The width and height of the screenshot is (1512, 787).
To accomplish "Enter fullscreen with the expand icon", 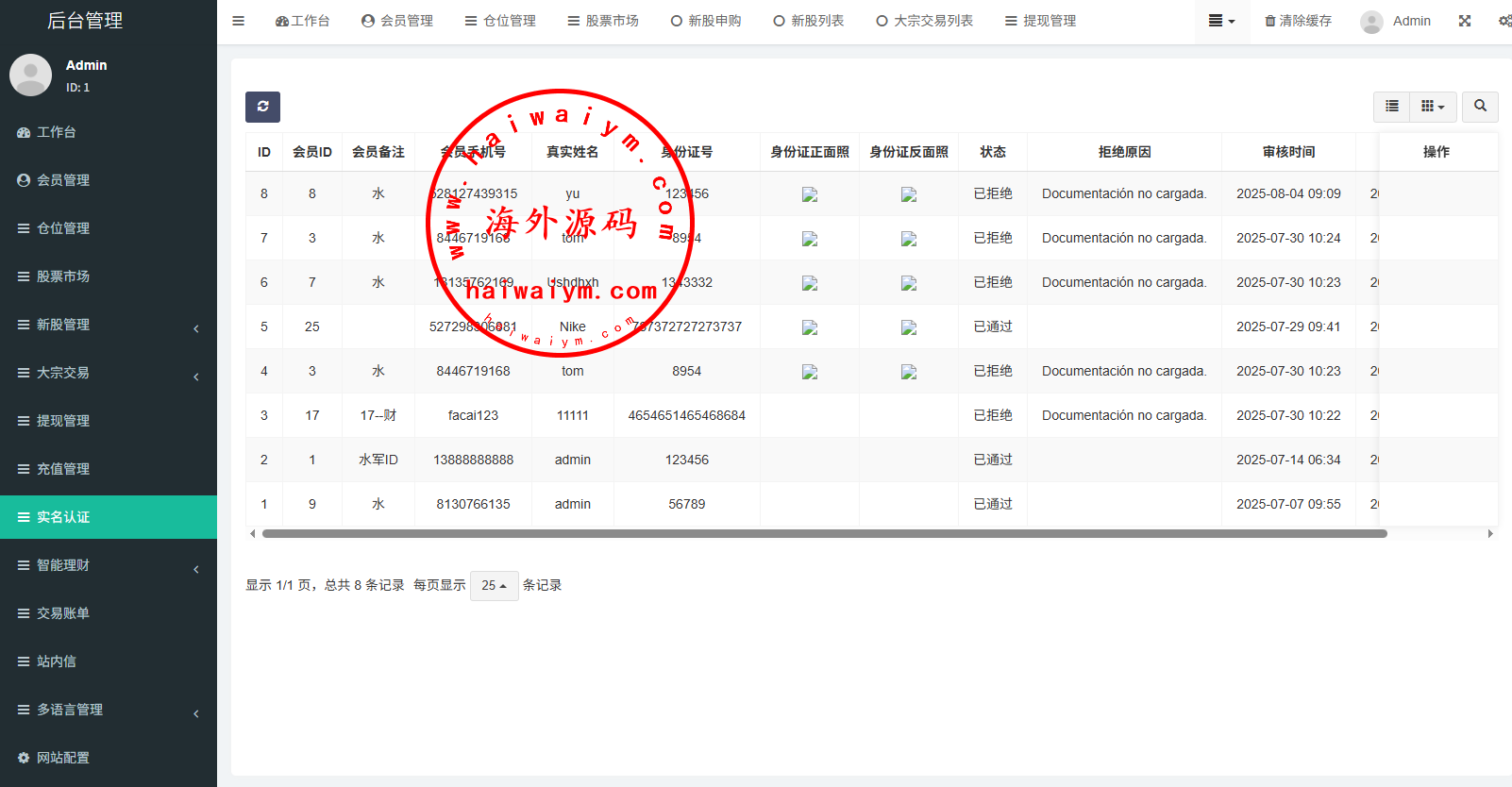I will click(x=1464, y=21).
